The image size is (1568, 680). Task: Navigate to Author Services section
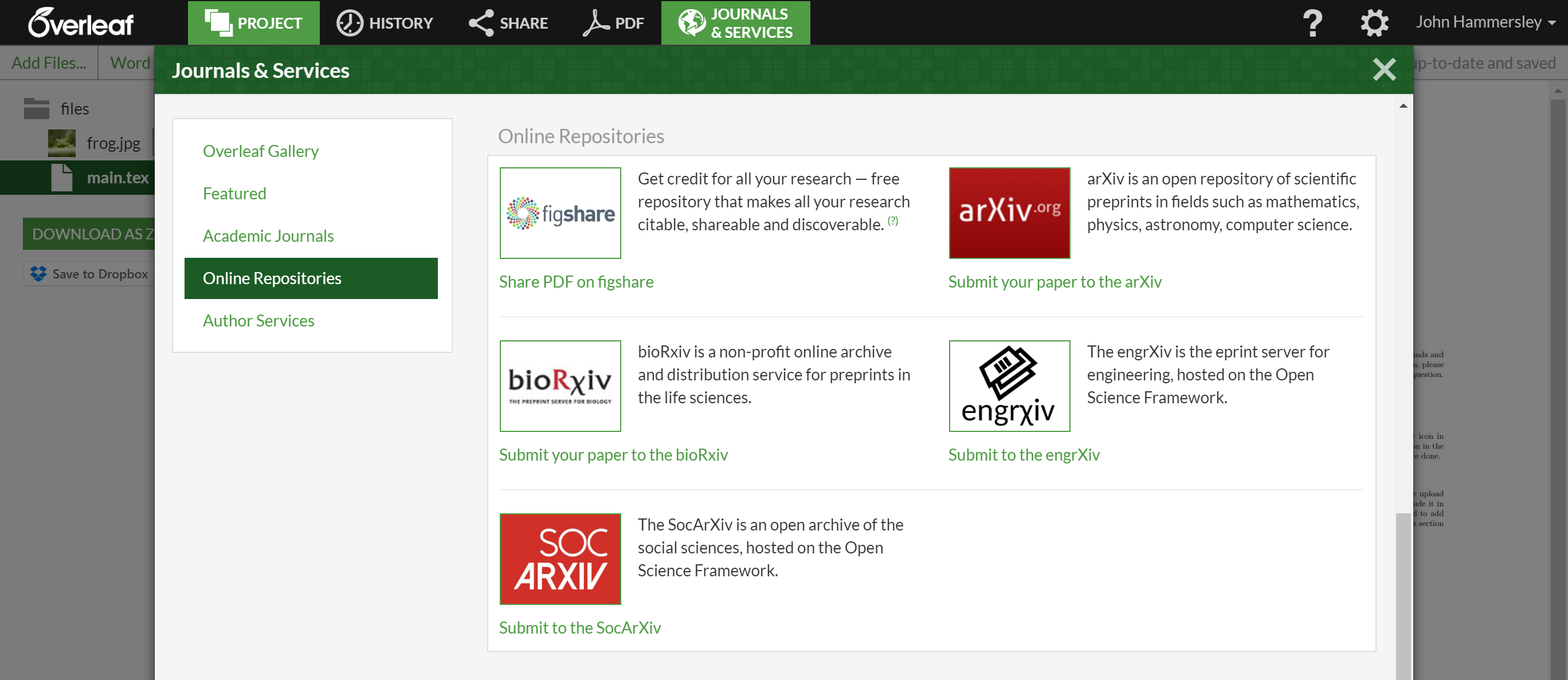(x=258, y=320)
